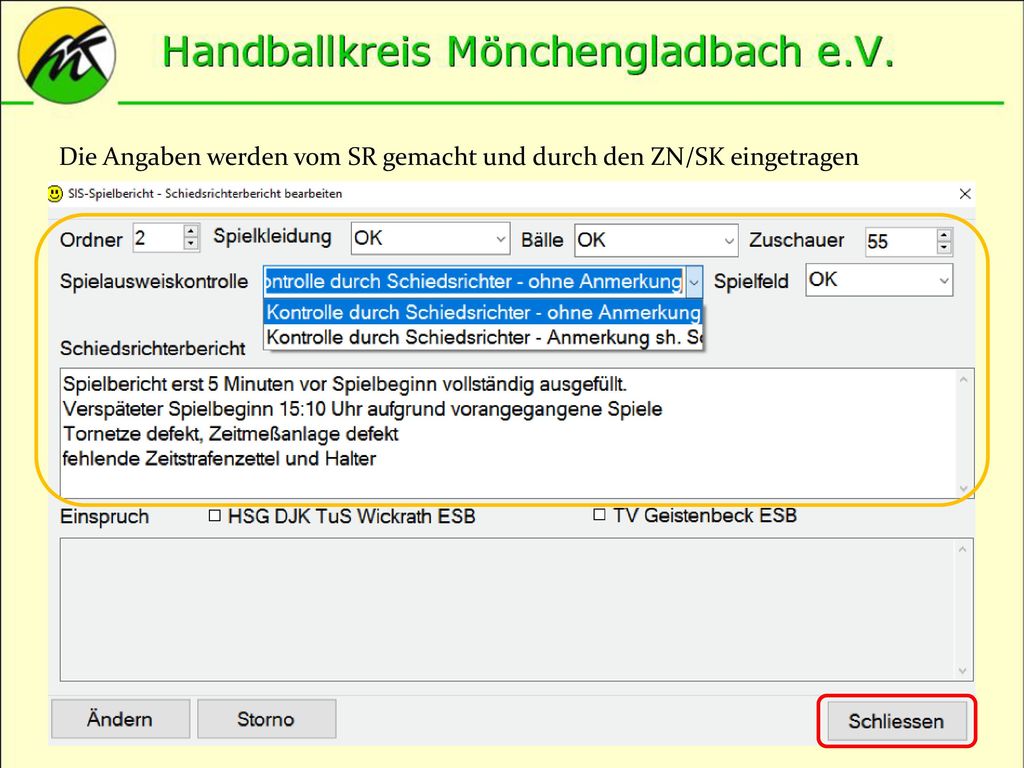
Task: Click the line 'Spielbericht erst 5 Minuten vor Spielbeginn'
Action: [x=345, y=385]
